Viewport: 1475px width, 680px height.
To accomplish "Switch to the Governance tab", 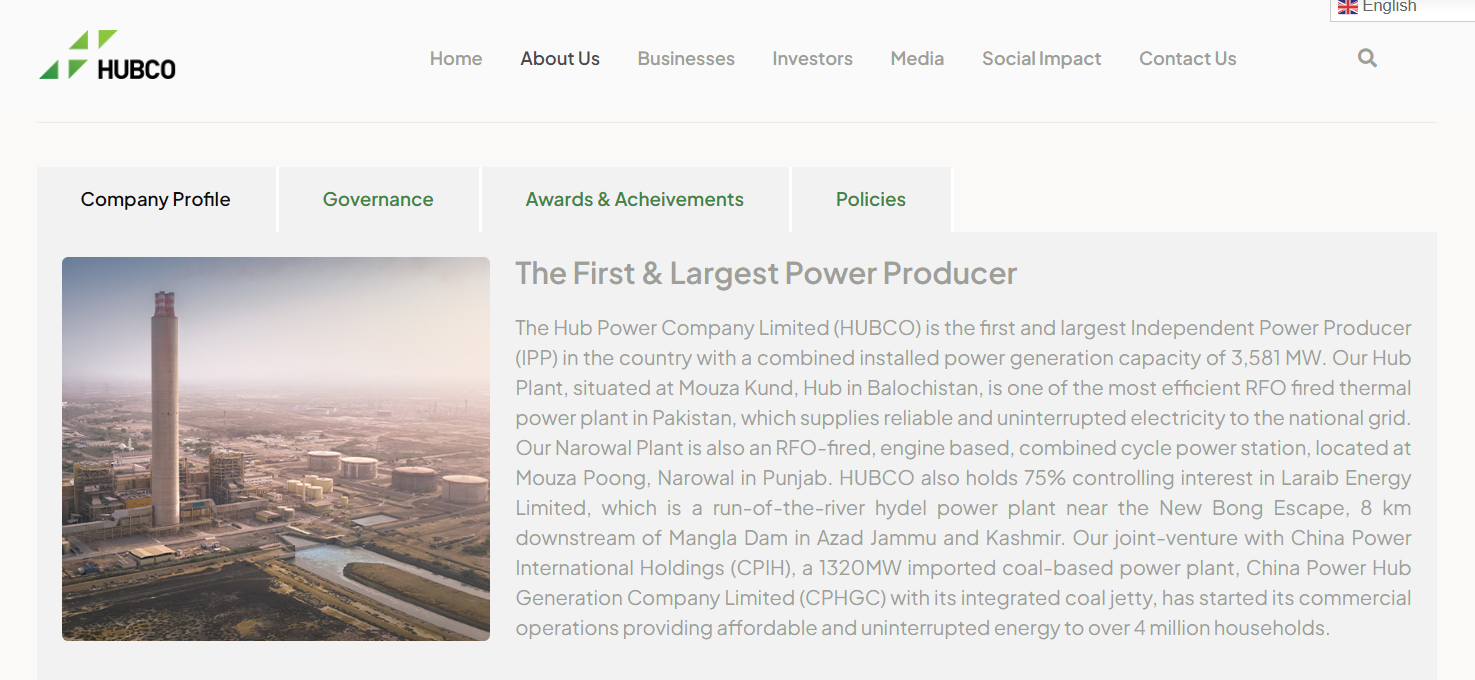I will click(378, 200).
